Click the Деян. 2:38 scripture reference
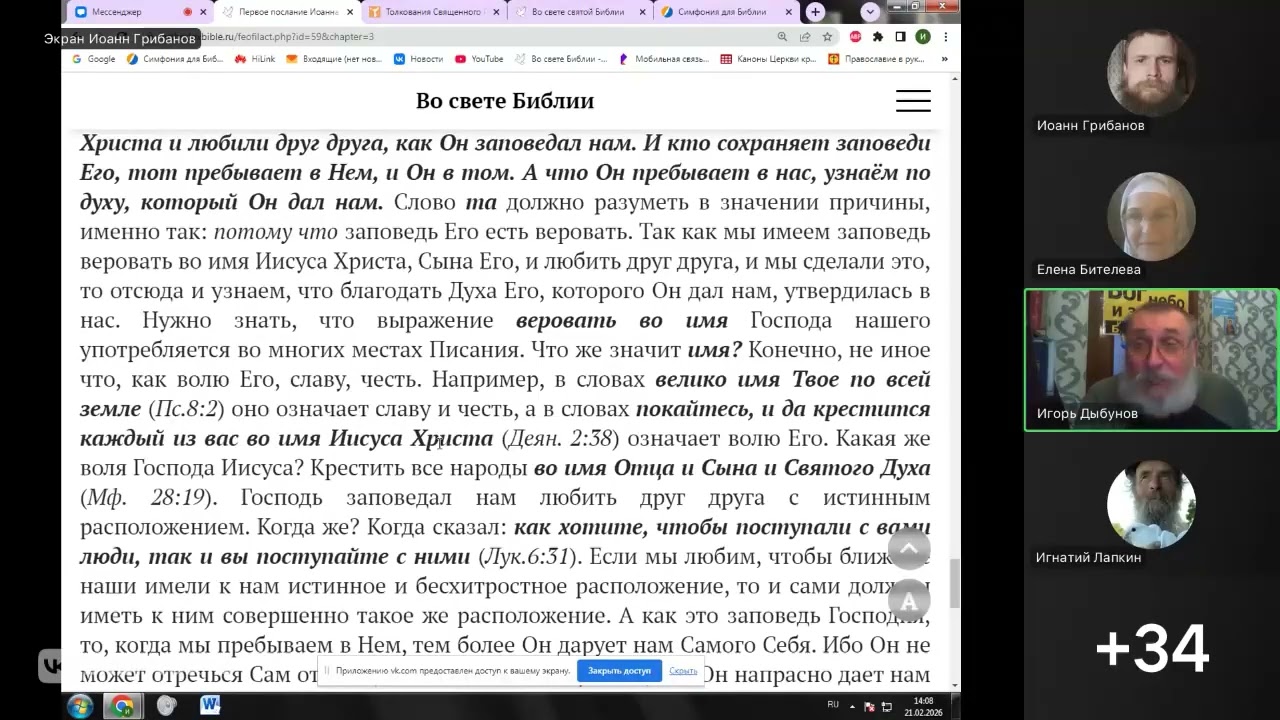Screen dimensions: 1280x720 coord(559,438)
